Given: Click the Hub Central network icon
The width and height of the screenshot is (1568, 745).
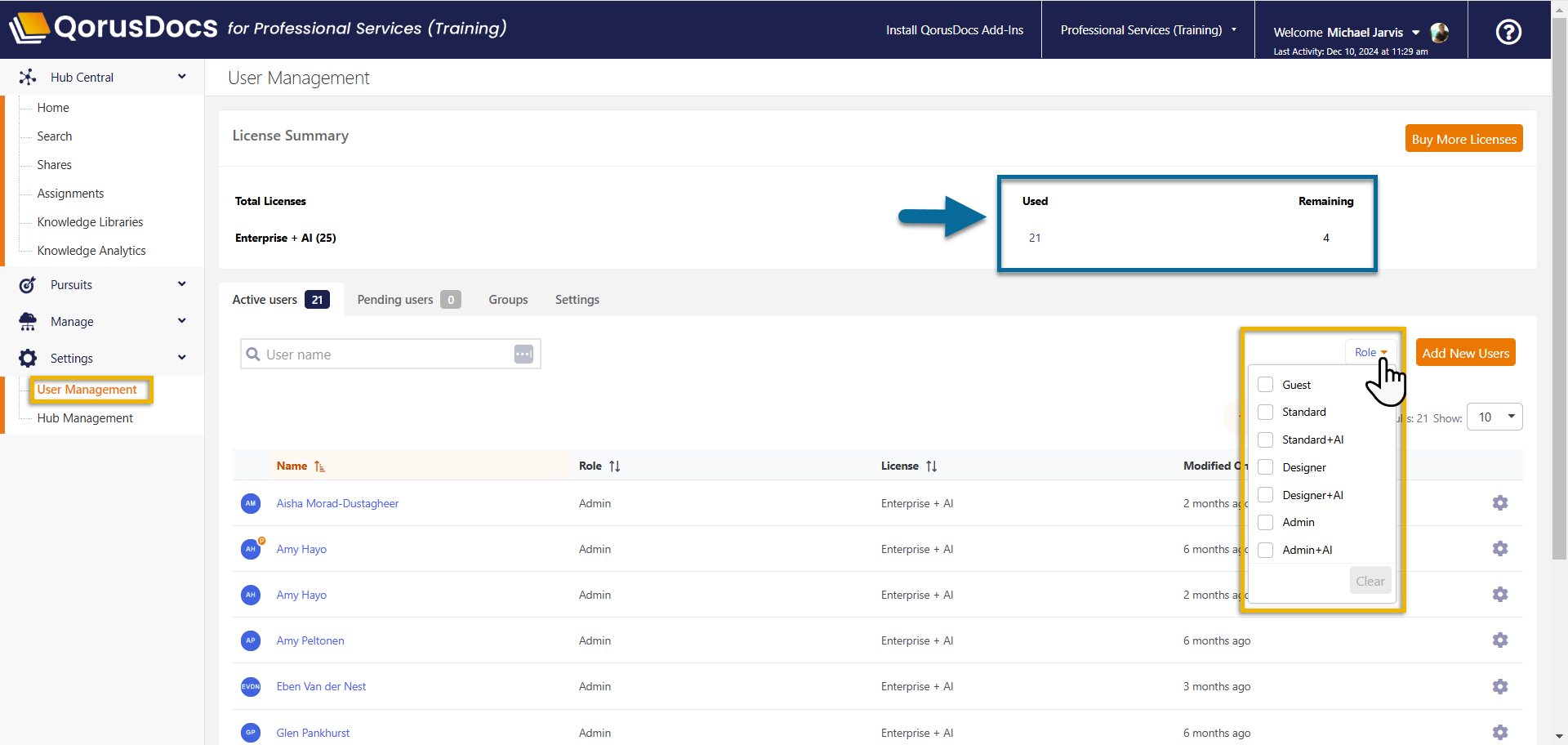Looking at the screenshot, I should pyautogui.click(x=28, y=77).
